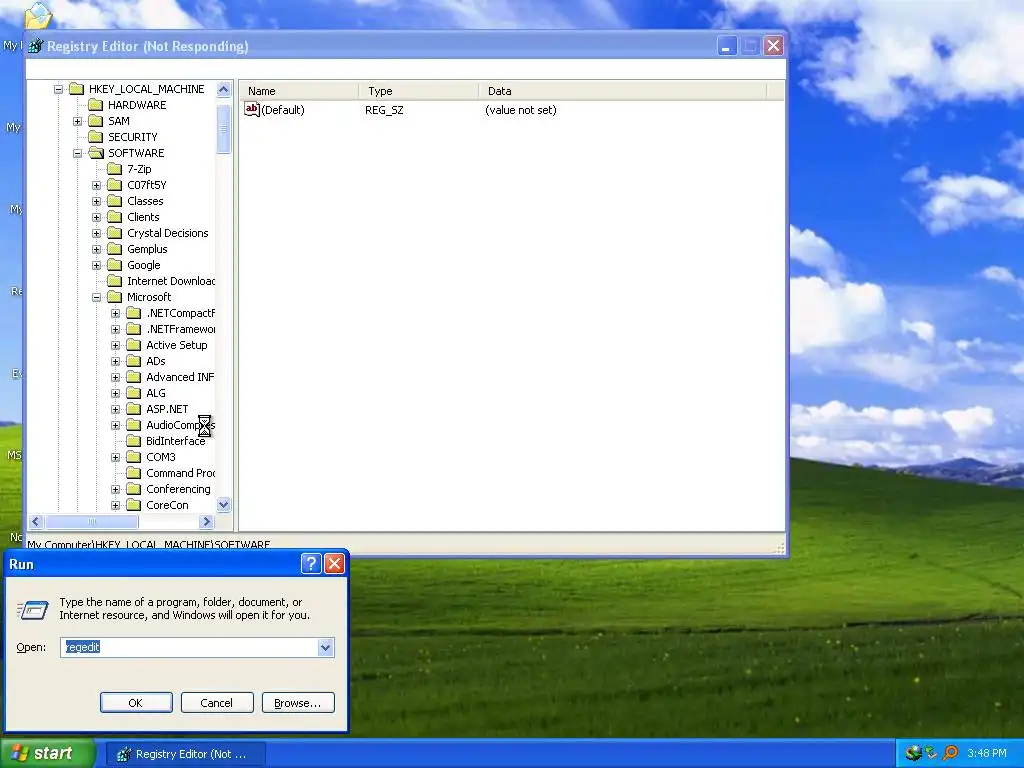Screen dimensions: 1024x768
Task: Click the Registry Editor title bar icon
Action: coord(36,46)
